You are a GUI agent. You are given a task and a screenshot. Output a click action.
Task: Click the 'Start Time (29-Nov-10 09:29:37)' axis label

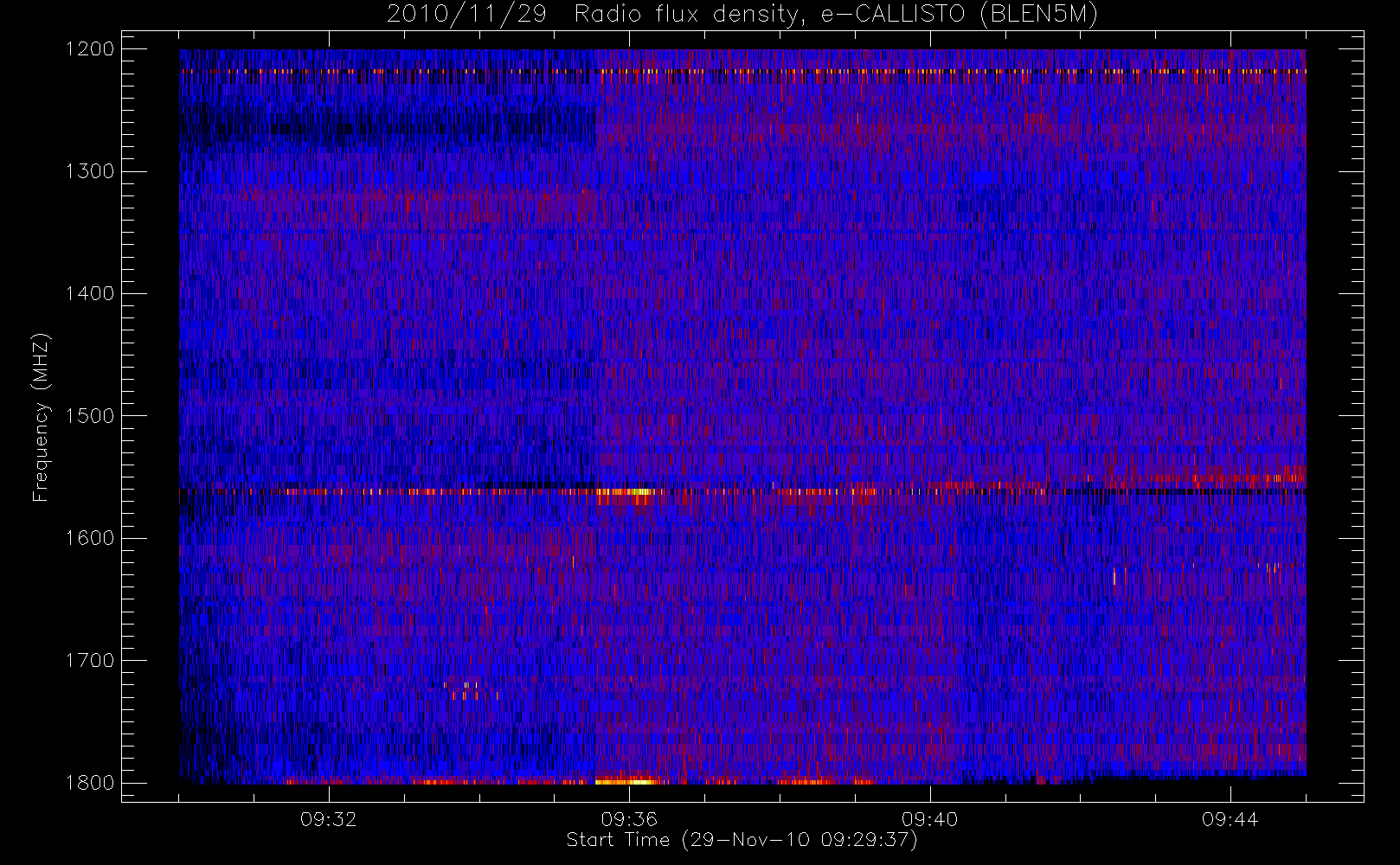(742, 840)
